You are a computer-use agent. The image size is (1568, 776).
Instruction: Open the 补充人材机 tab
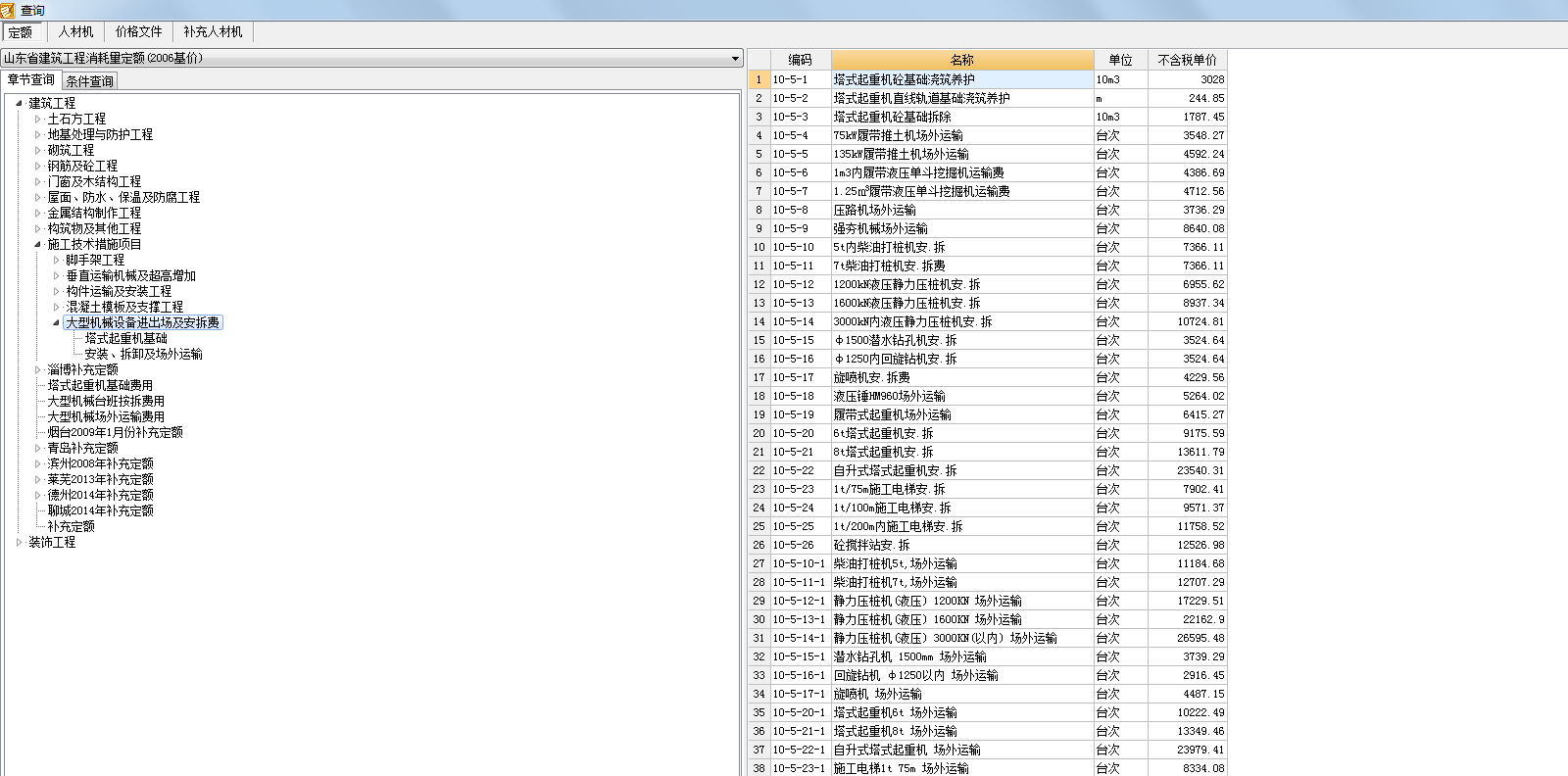click(213, 32)
